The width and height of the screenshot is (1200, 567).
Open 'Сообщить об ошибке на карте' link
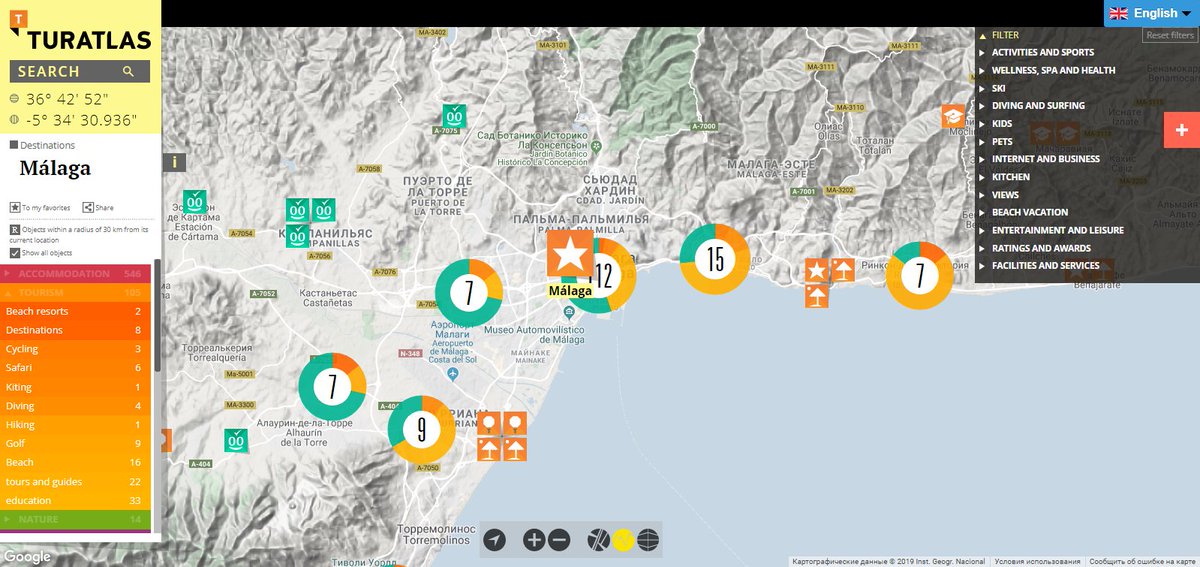1143,562
